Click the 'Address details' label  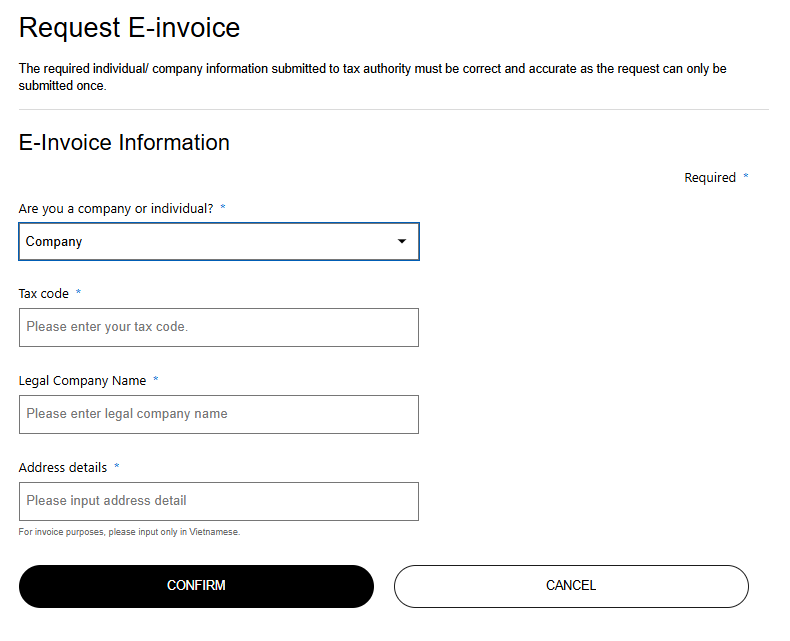click(63, 467)
